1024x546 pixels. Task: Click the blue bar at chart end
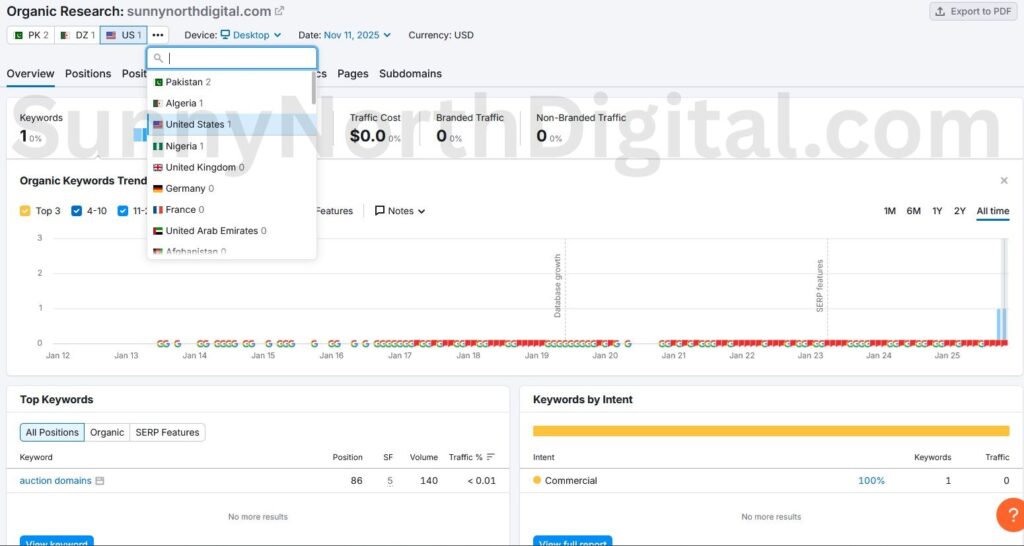(x=1002, y=325)
